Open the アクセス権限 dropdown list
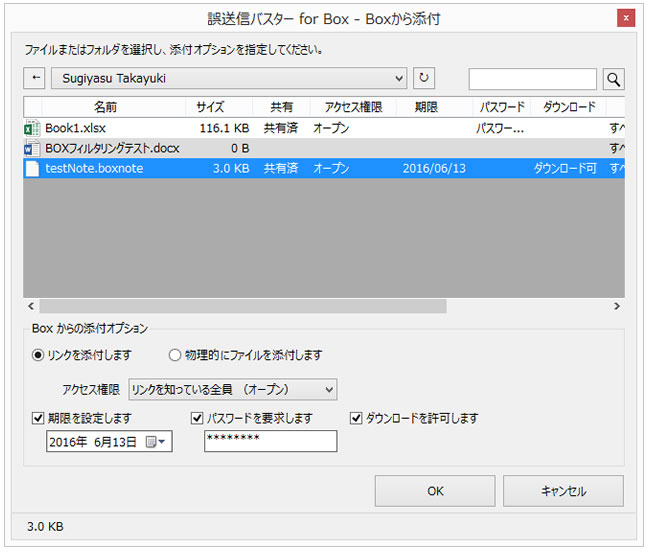This screenshot has width=650, height=558. [233, 389]
